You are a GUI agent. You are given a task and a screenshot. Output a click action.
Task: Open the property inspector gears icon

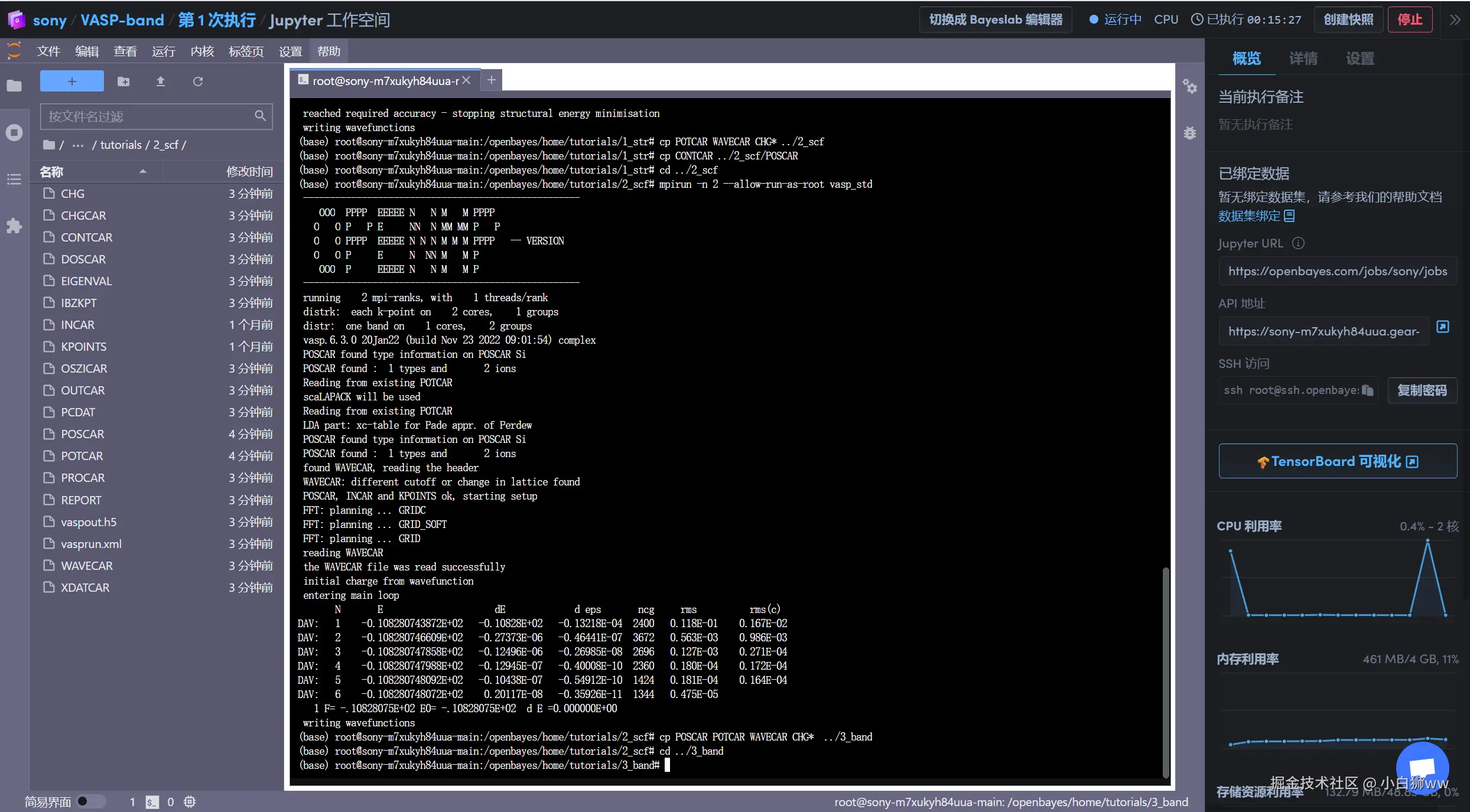point(1189,87)
